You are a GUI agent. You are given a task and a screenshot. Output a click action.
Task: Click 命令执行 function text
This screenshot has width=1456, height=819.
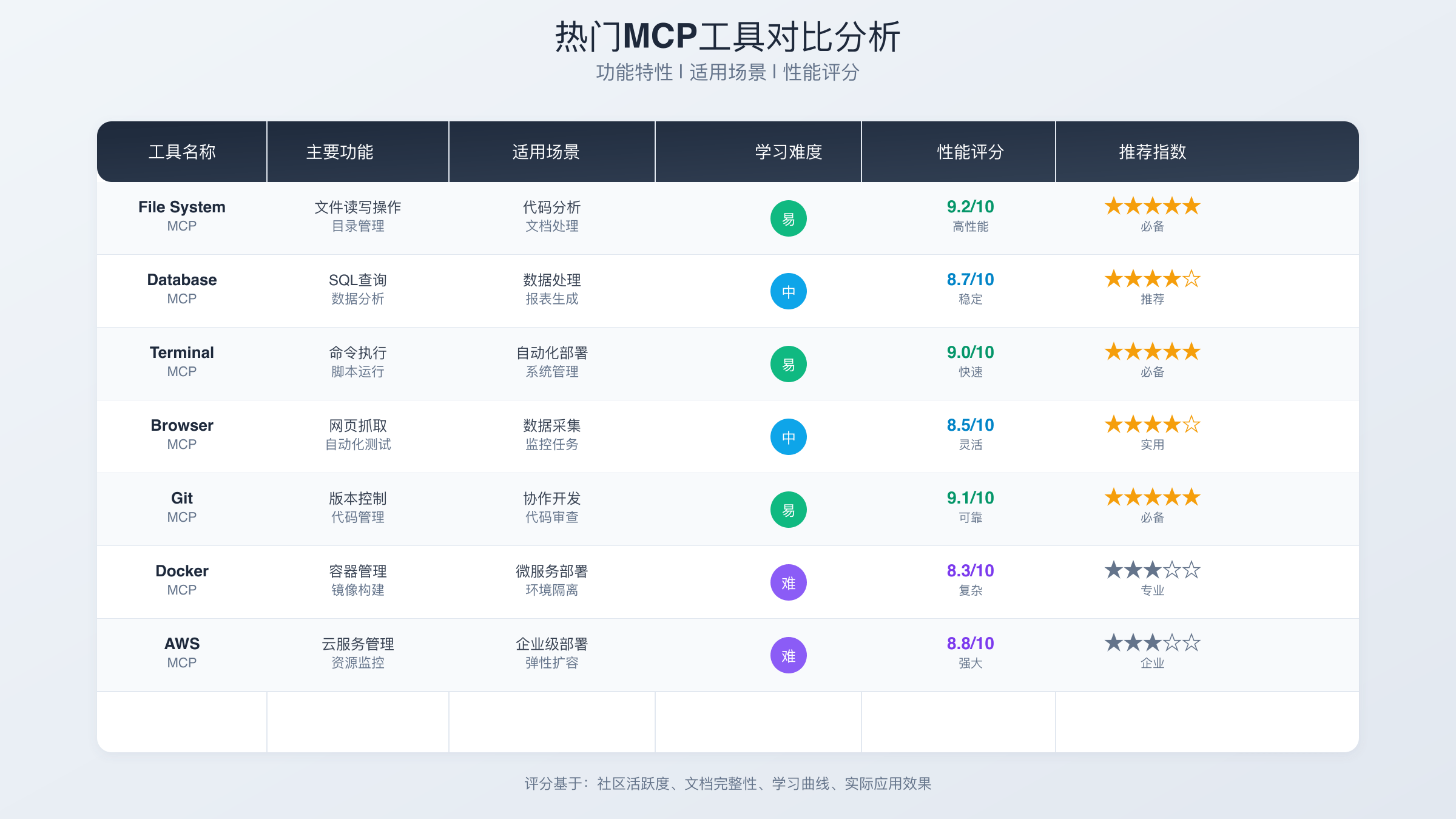point(358,352)
